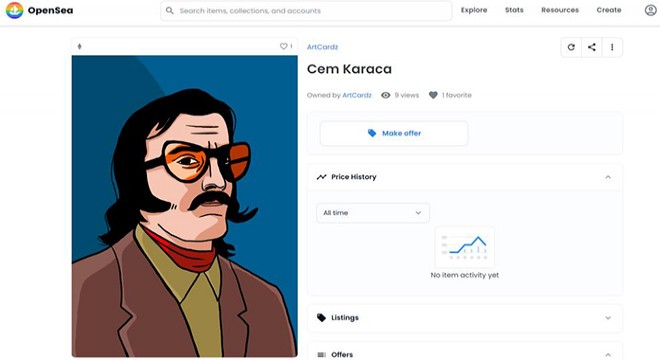Click the search magnifier icon
This screenshot has width=660, height=360.
tap(170, 11)
